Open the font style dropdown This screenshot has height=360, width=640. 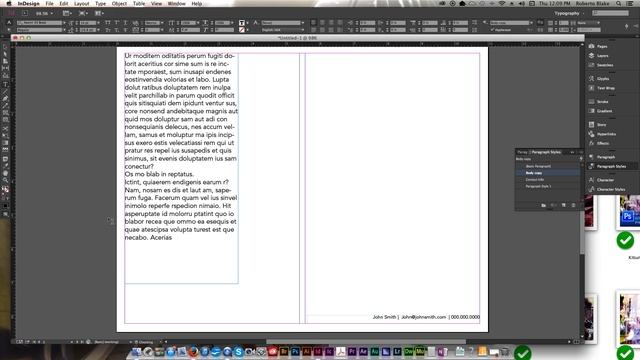coord(64,30)
